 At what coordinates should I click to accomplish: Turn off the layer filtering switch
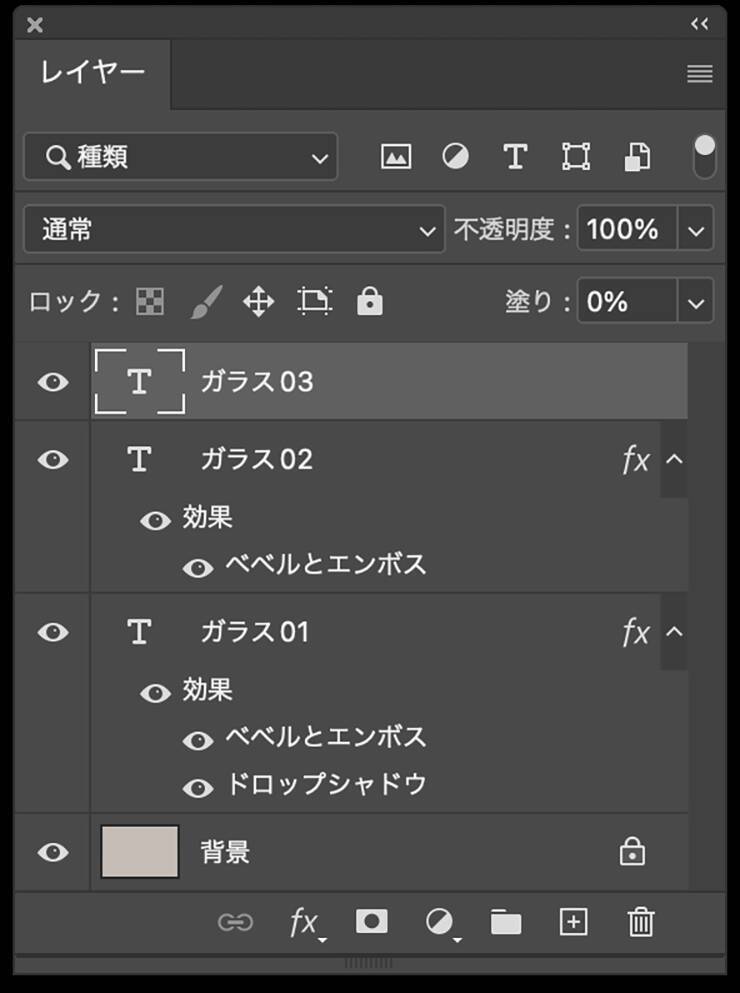point(705,156)
